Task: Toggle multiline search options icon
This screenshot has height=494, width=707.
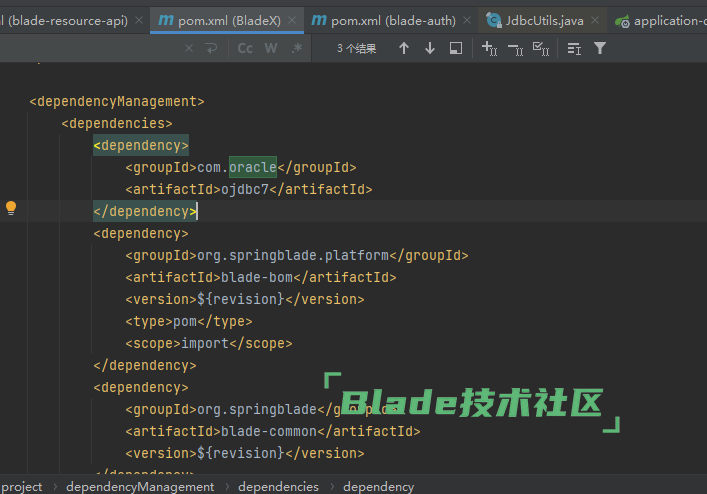Action: pyautogui.click(x=574, y=48)
